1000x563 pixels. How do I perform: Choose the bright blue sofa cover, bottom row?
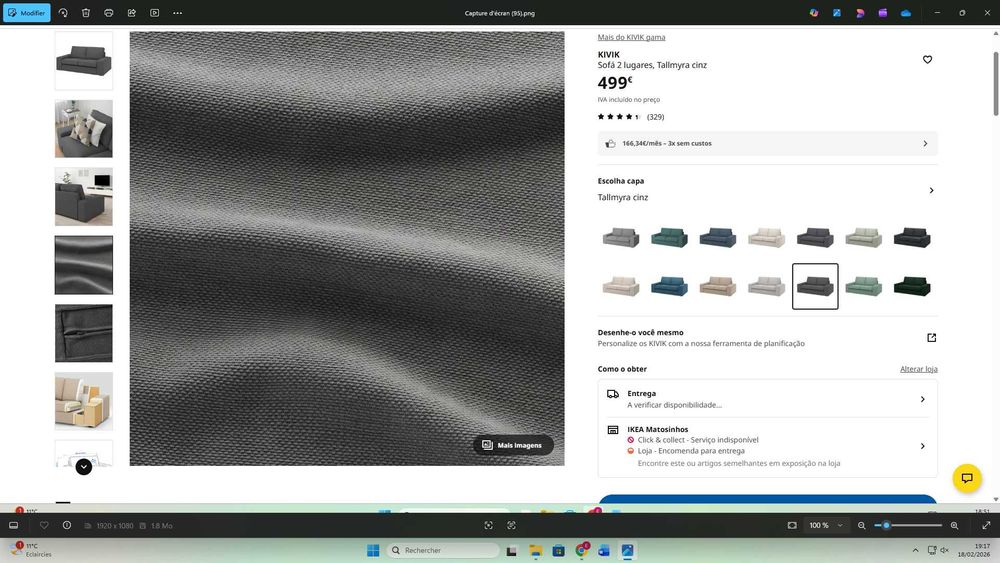[x=670, y=286]
